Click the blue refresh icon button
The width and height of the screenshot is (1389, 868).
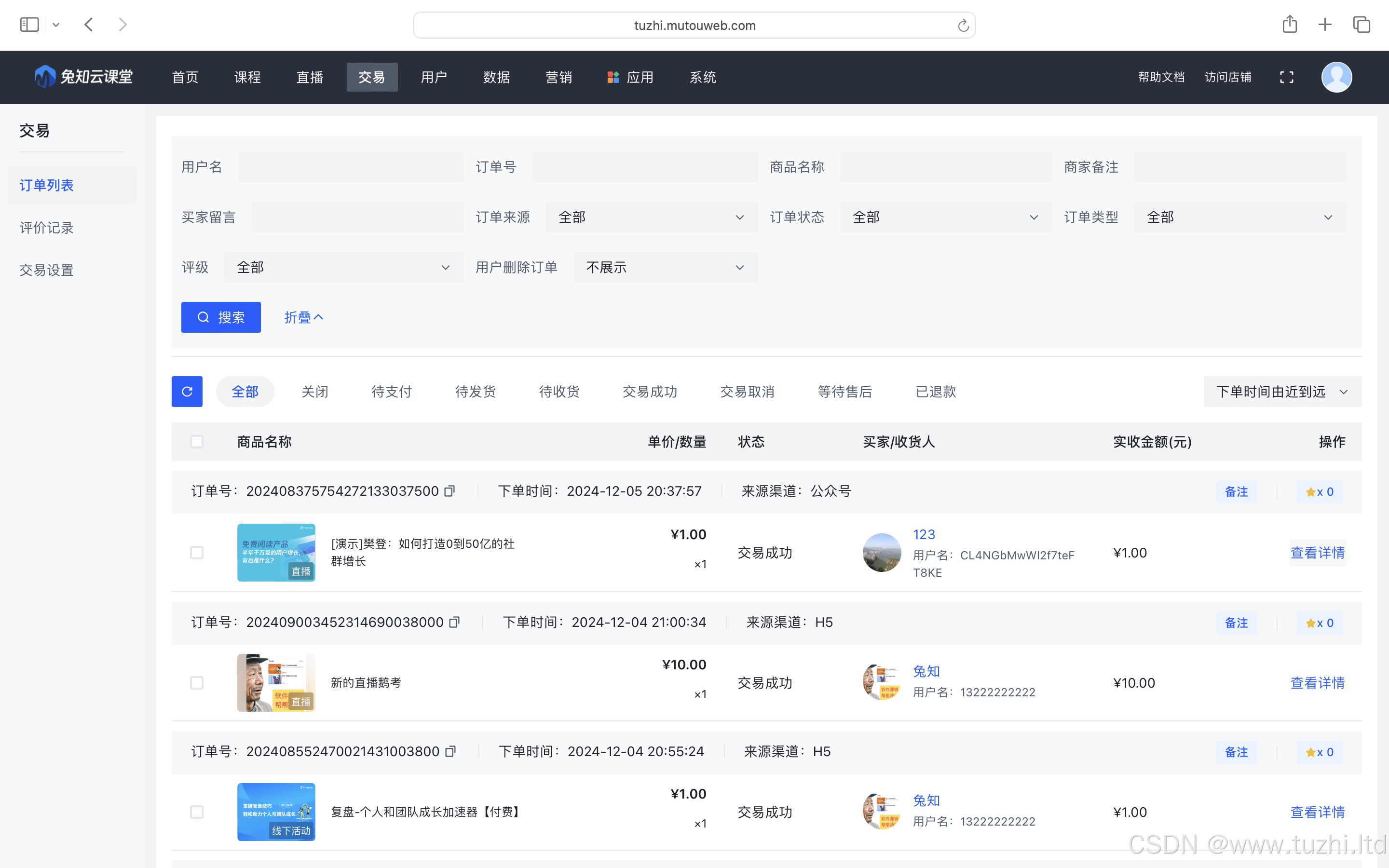click(187, 392)
